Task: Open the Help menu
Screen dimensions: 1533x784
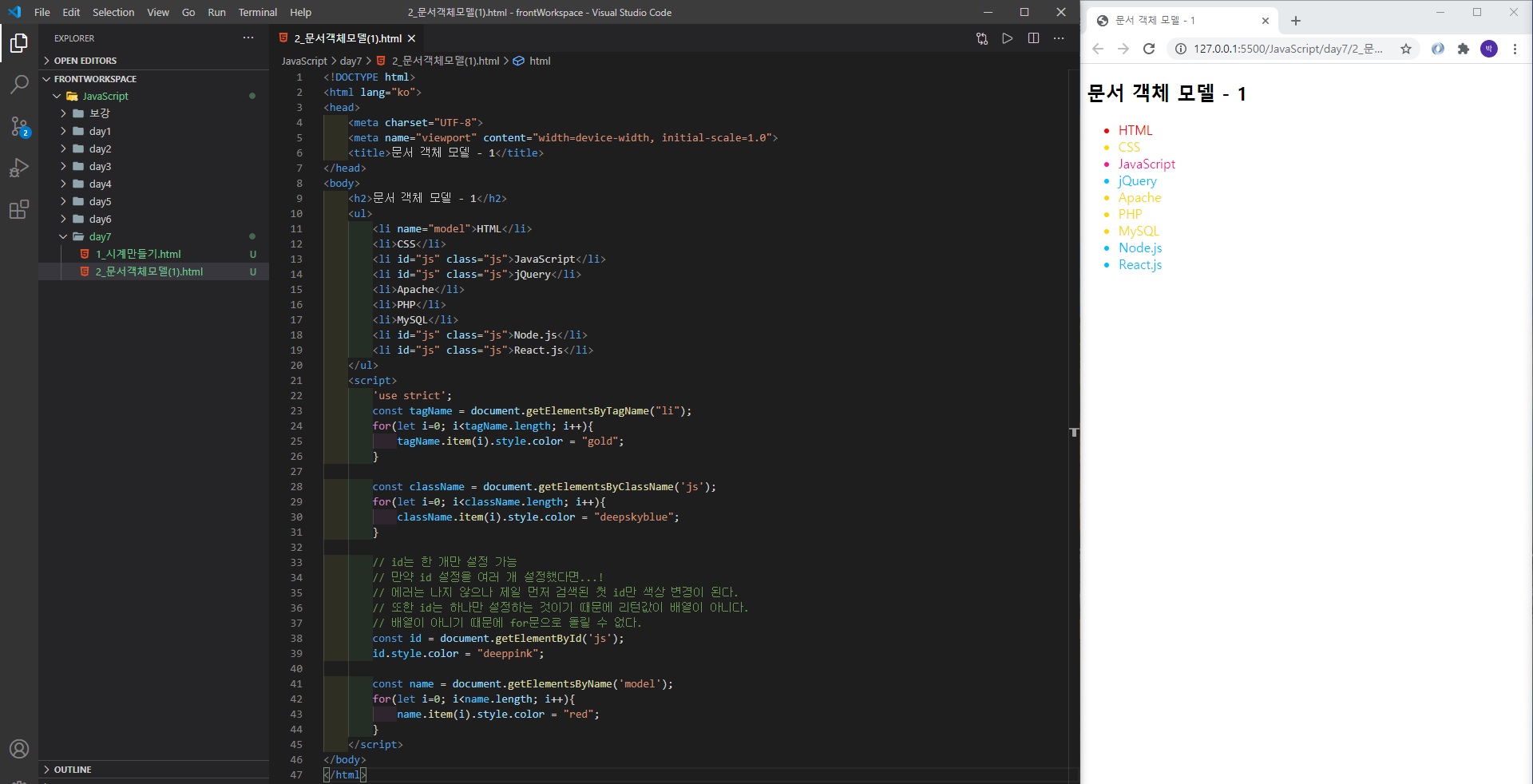Action: click(x=300, y=12)
